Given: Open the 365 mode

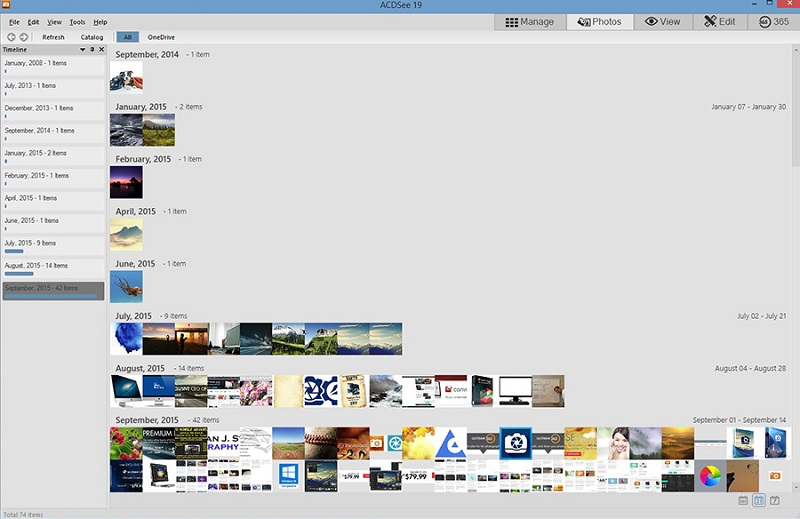Looking at the screenshot, I should coord(773,22).
